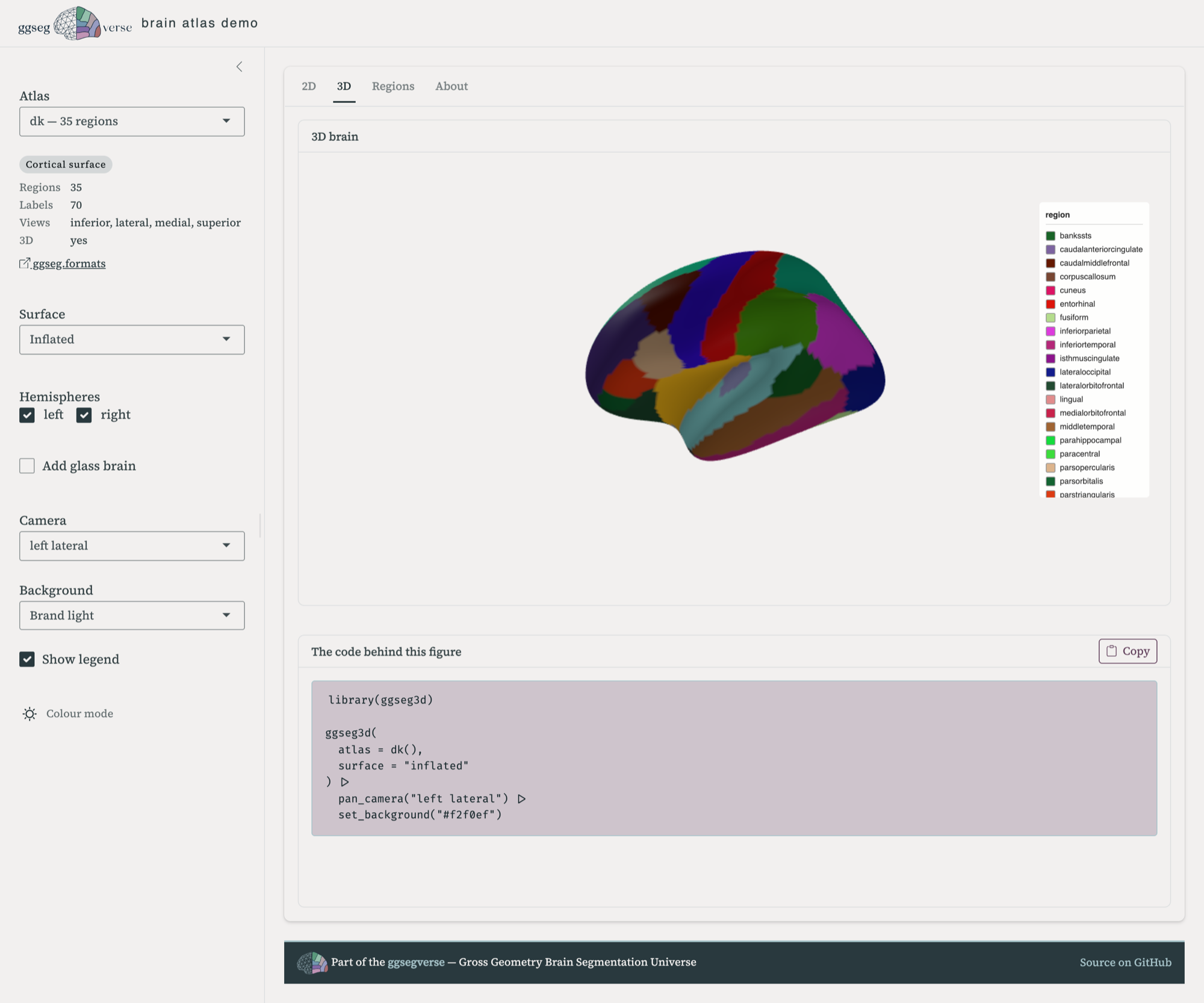Open the Background dropdown set to Brand light
1204x1003 pixels.
(x=132, y=615)
